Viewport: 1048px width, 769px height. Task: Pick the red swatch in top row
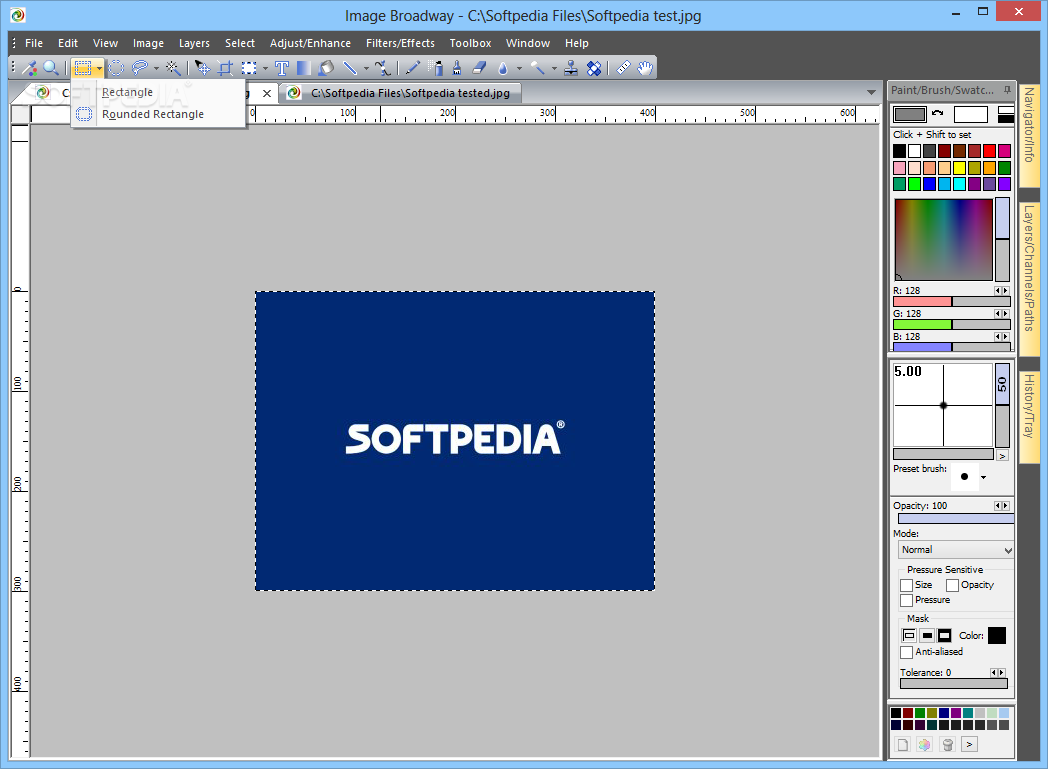pos(989,151)
